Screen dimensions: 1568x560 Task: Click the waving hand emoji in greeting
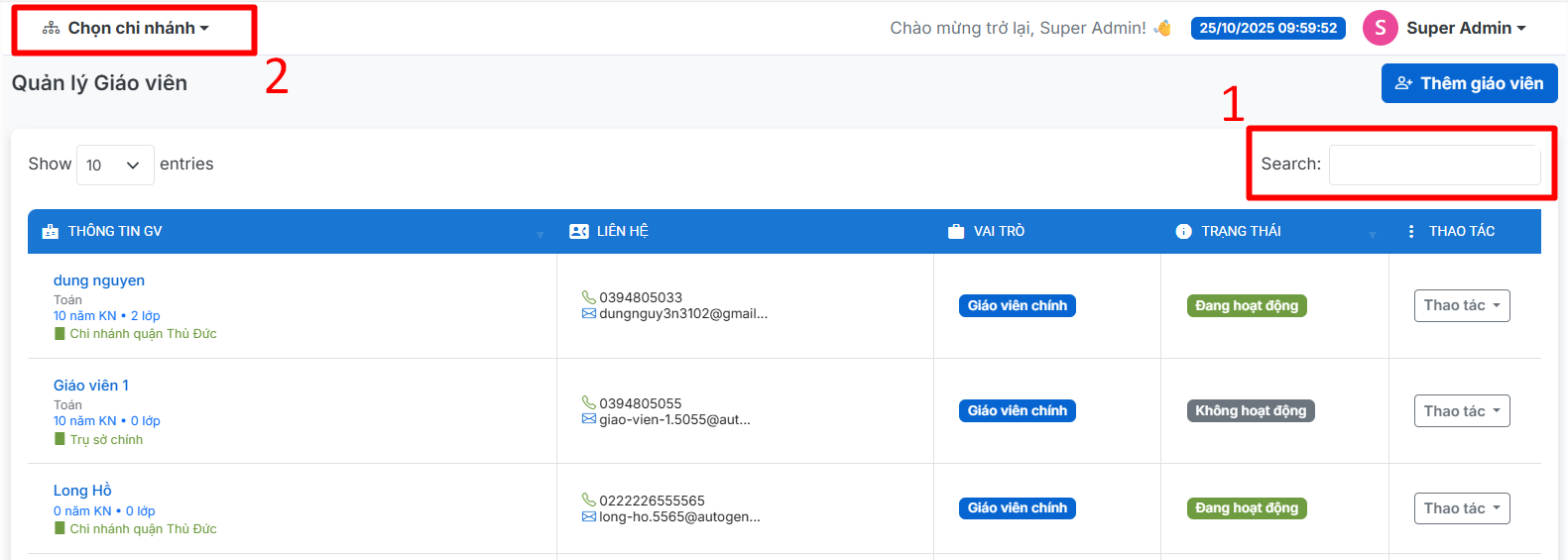pyautogui.click(x=1162, y=28)
